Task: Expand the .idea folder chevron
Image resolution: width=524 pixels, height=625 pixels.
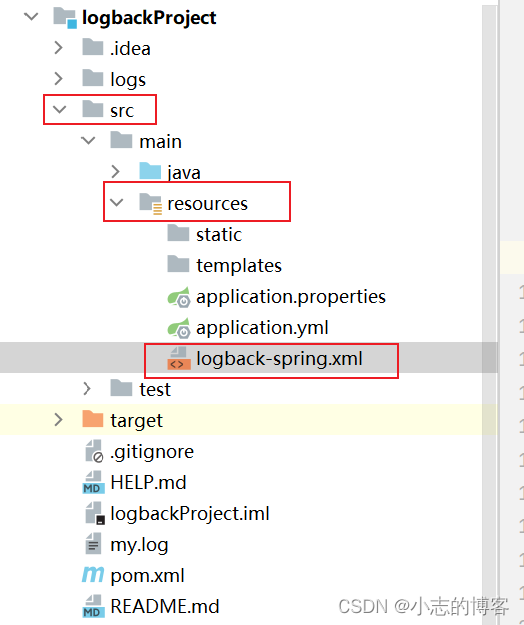Action: (x=59, y=48)
